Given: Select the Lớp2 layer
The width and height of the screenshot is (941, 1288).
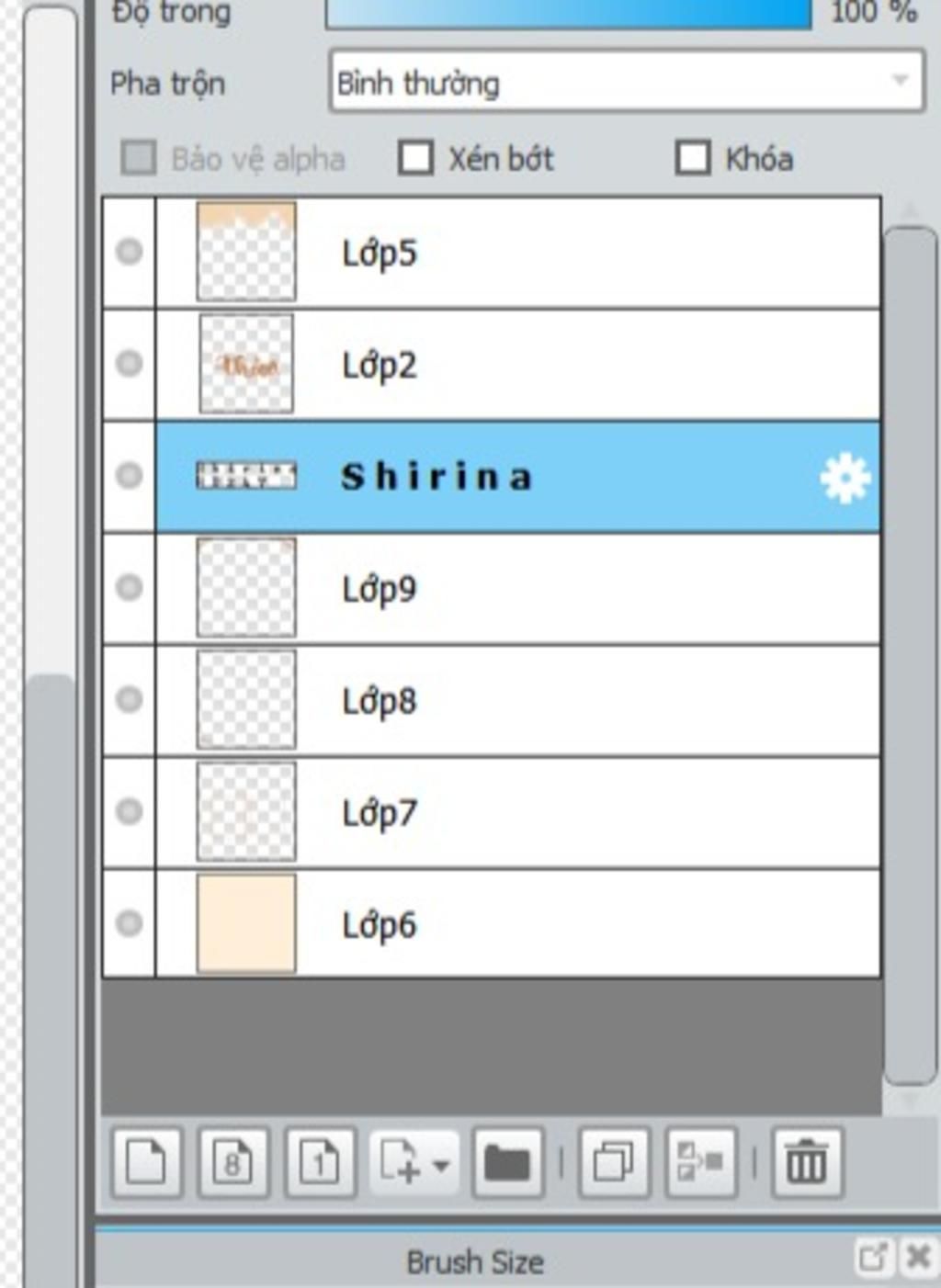Looking at the screenshot, I should (518, 365).
